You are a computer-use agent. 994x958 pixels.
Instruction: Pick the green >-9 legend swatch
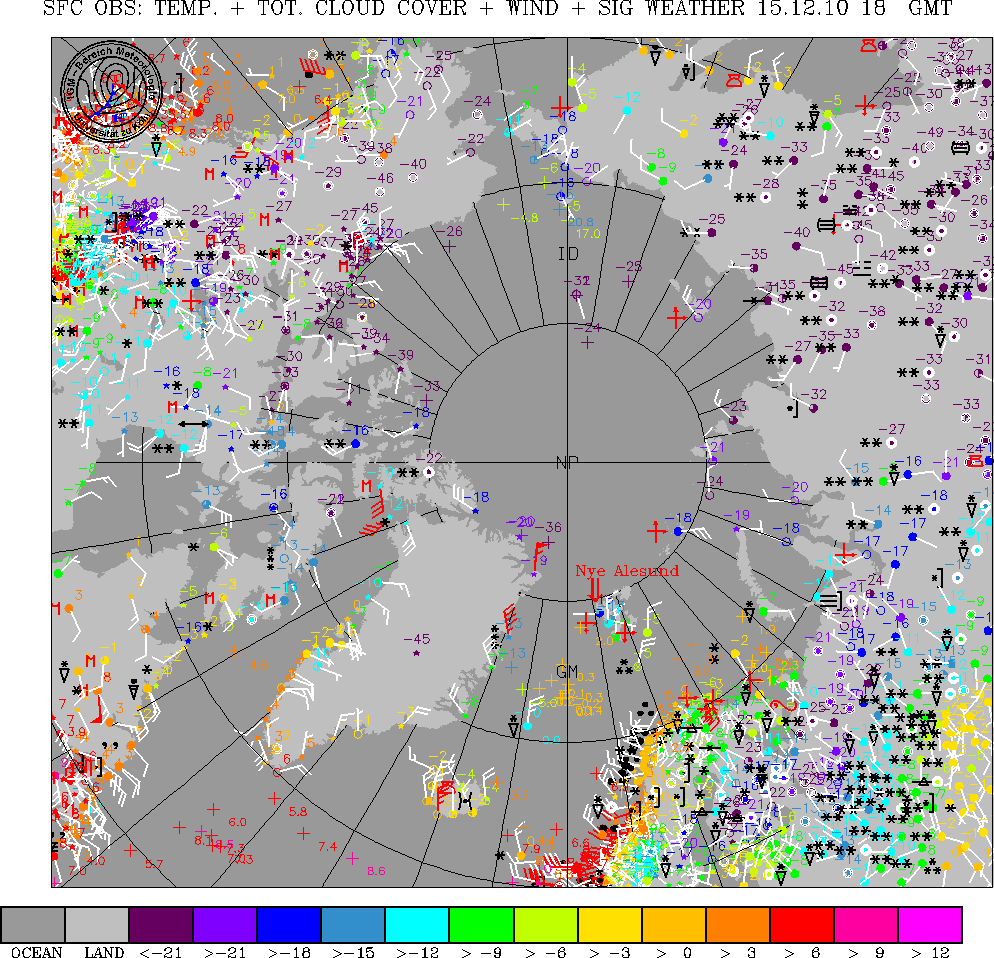(x=481, y=924)
